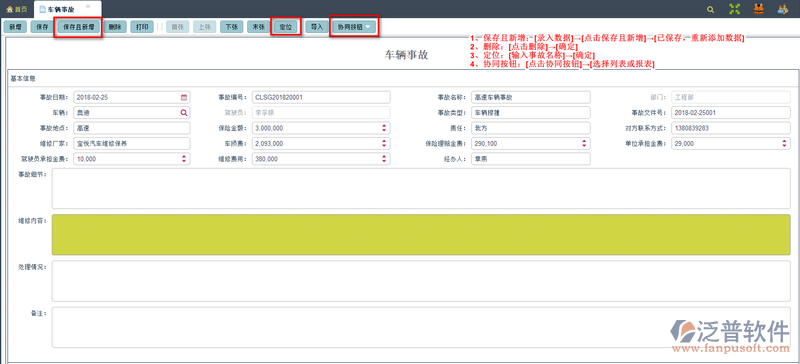The image size is (800, 364).
Task: Switch to the 首页 tab
Action: [x=16, y=10]
